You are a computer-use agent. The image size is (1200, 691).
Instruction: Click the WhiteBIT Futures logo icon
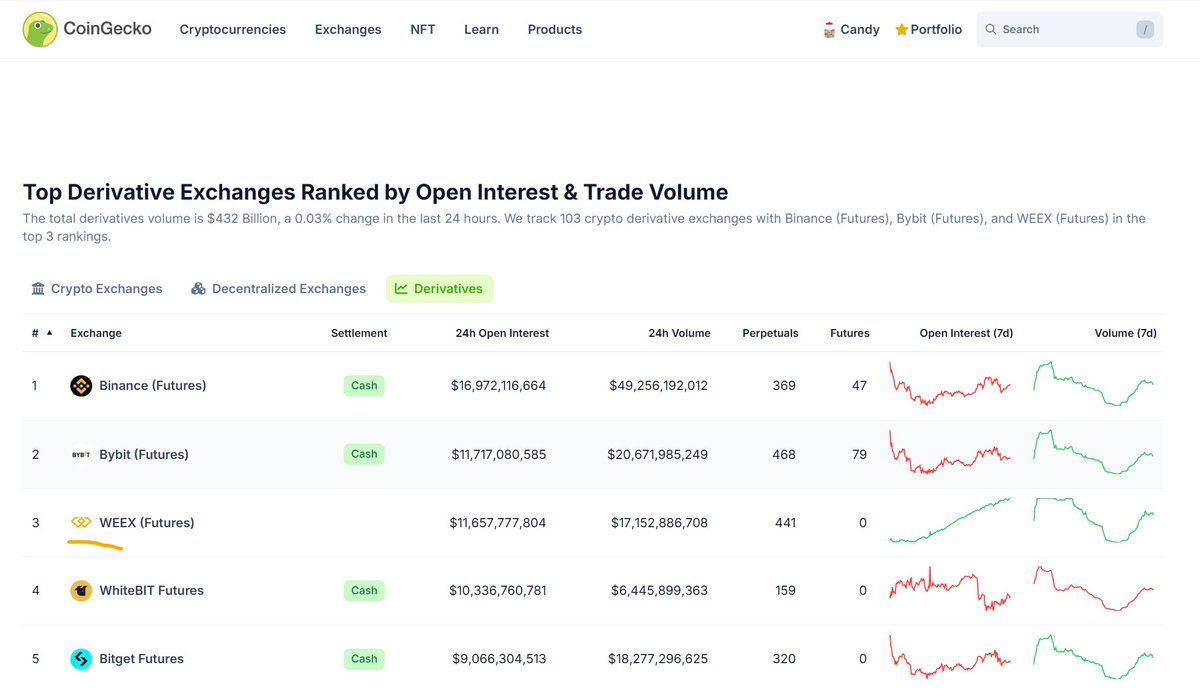[x=81, y=590]
